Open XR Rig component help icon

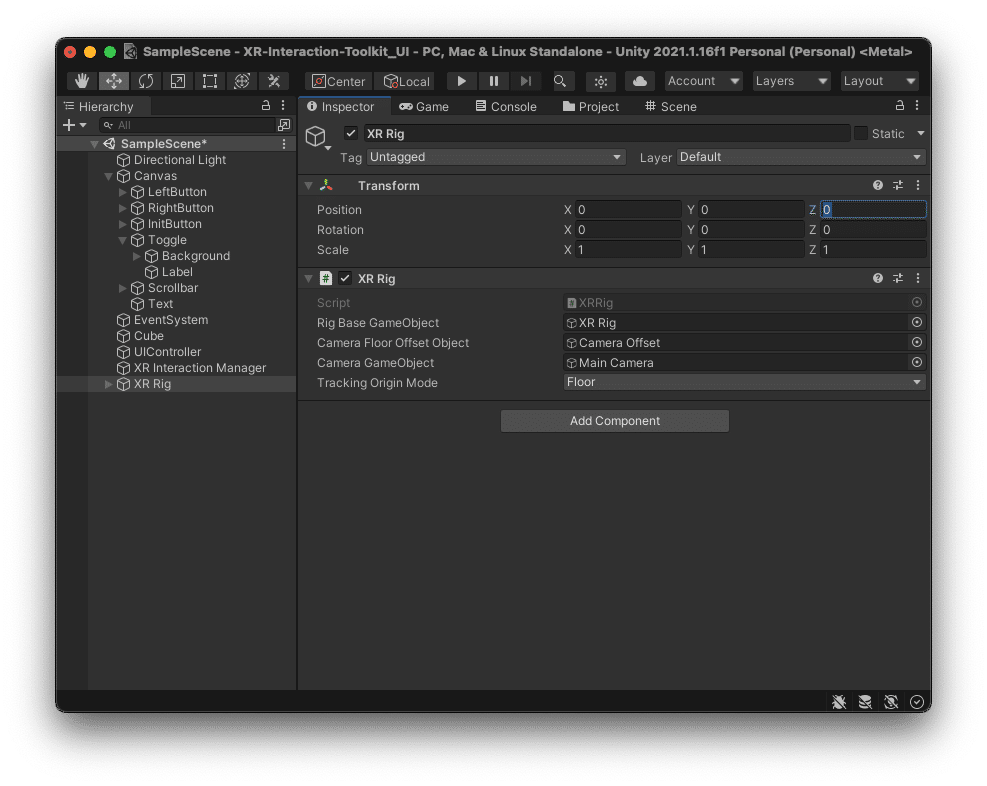coord(877,278)
